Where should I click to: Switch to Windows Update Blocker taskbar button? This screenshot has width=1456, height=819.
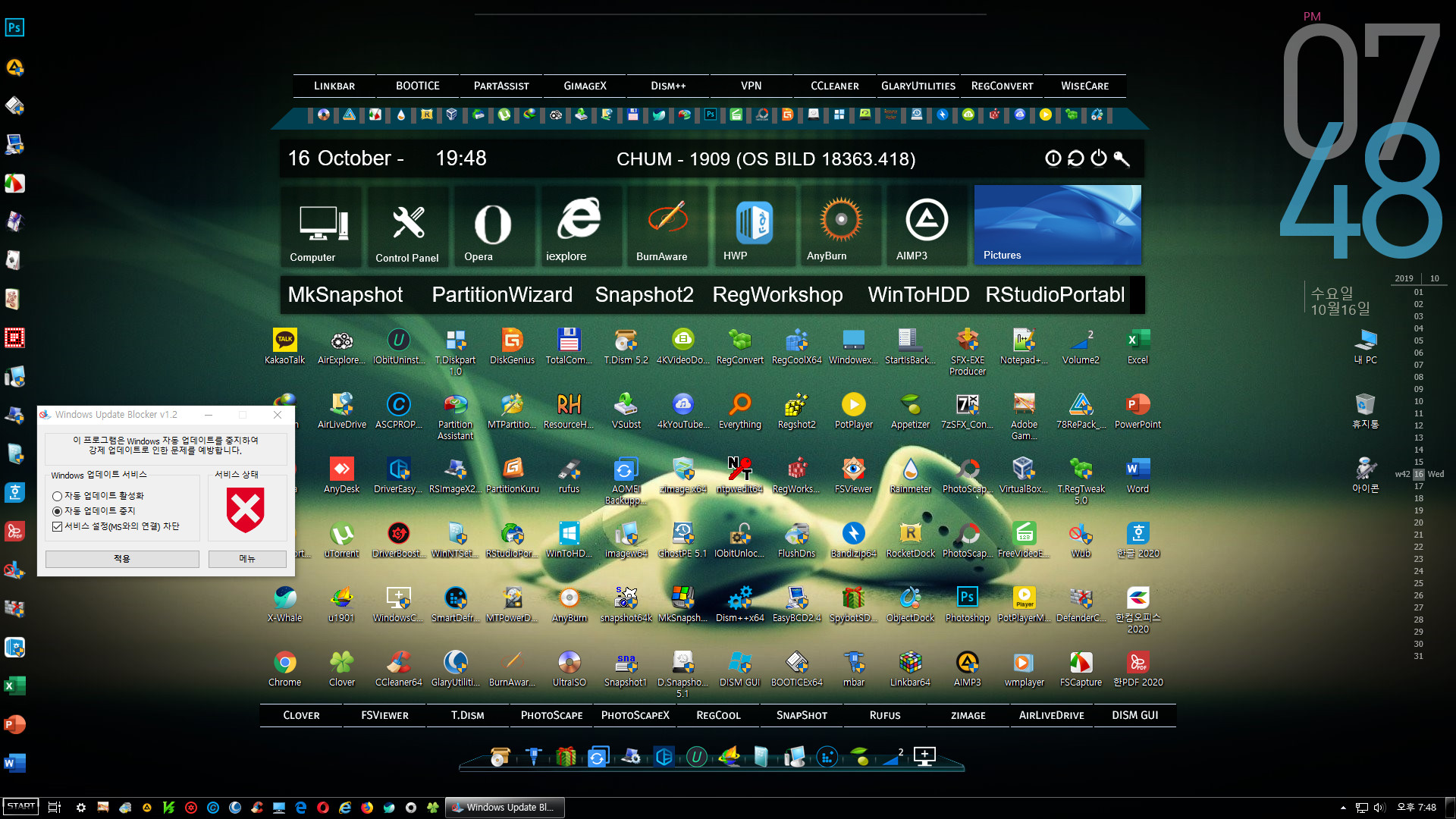pyautogui.click(x=505, y=808)
